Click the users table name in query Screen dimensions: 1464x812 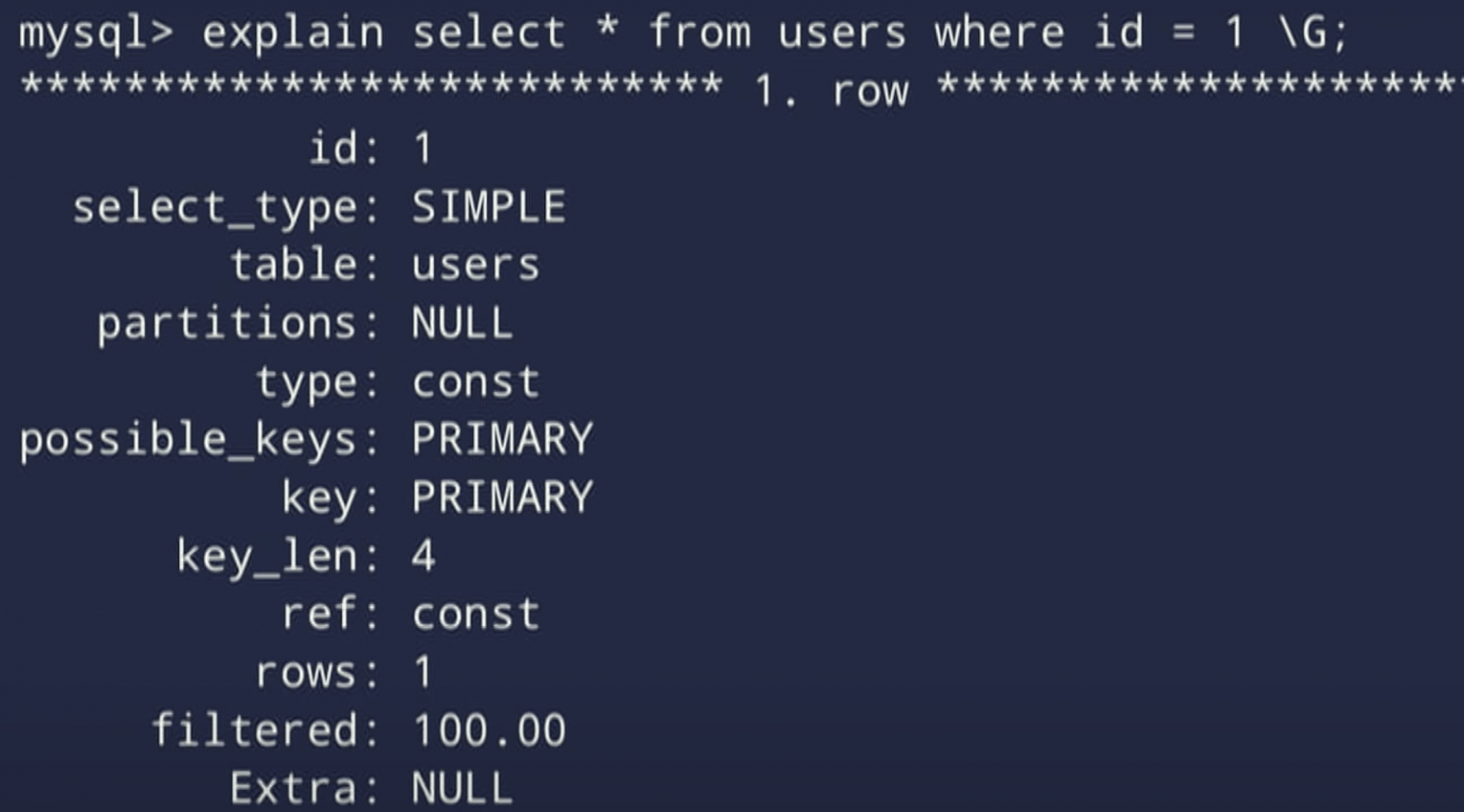842,34
